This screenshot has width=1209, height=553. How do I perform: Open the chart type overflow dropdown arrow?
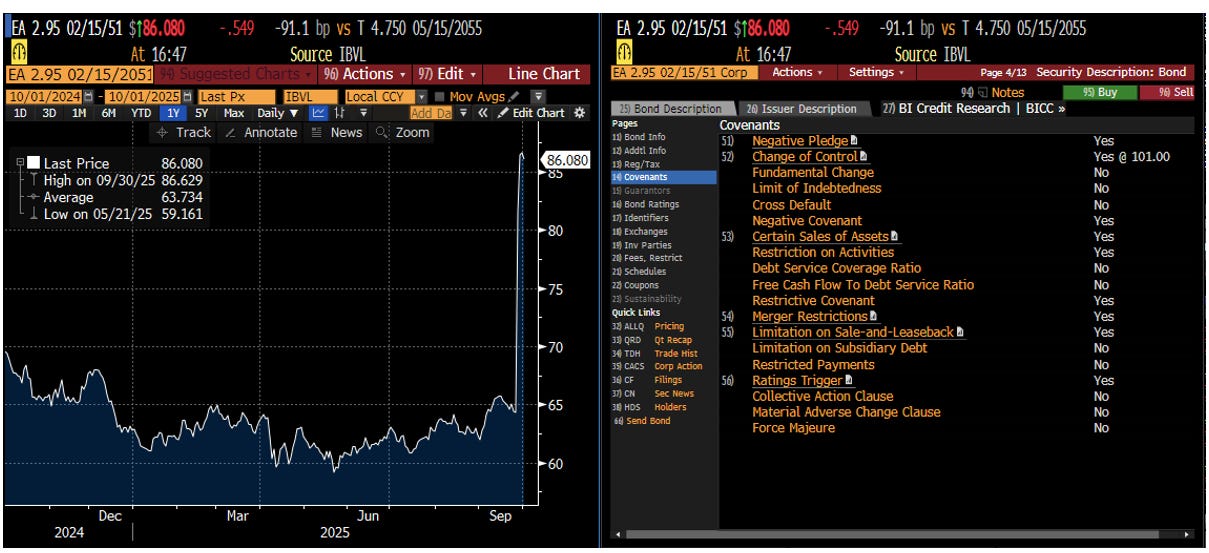click(x=364, y=113)
